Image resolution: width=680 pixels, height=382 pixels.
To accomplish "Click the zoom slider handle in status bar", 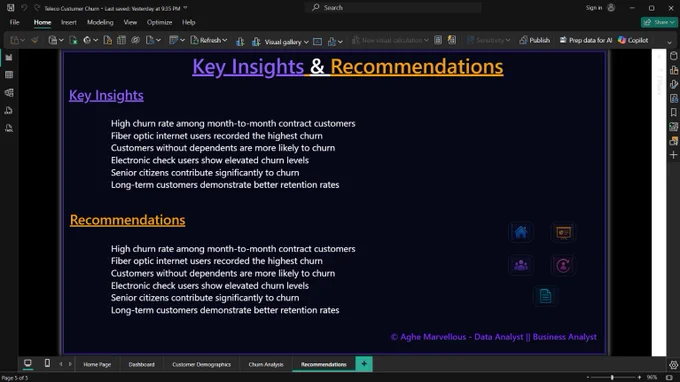I will (x=612, y=378).
